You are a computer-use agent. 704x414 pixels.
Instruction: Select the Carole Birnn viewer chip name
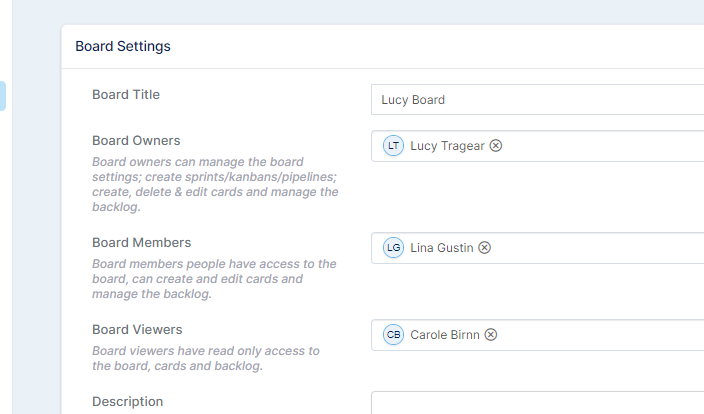[445, 335]
